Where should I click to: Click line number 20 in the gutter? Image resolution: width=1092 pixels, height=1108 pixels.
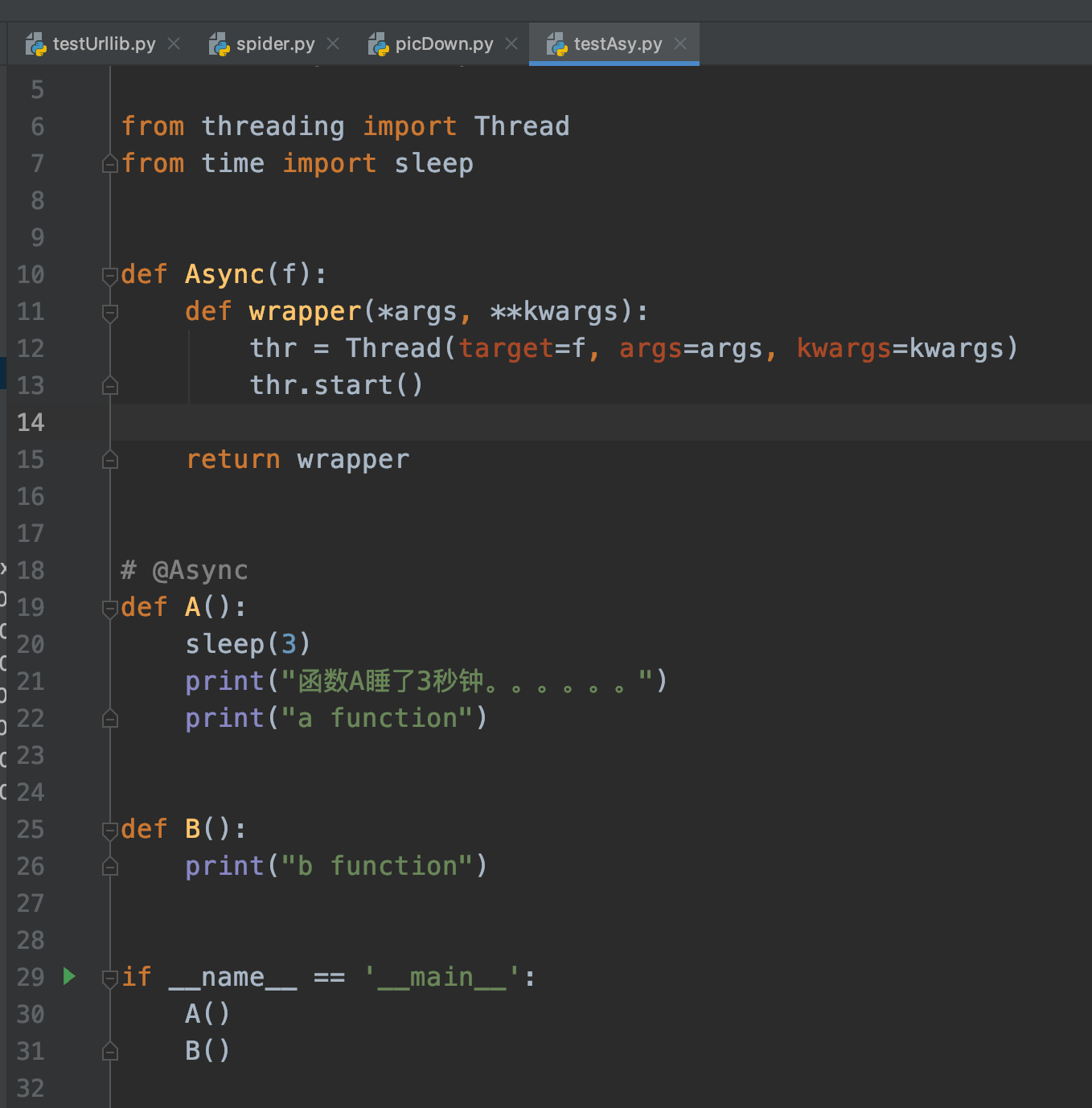pyautogui.click(x=31, y=644)
